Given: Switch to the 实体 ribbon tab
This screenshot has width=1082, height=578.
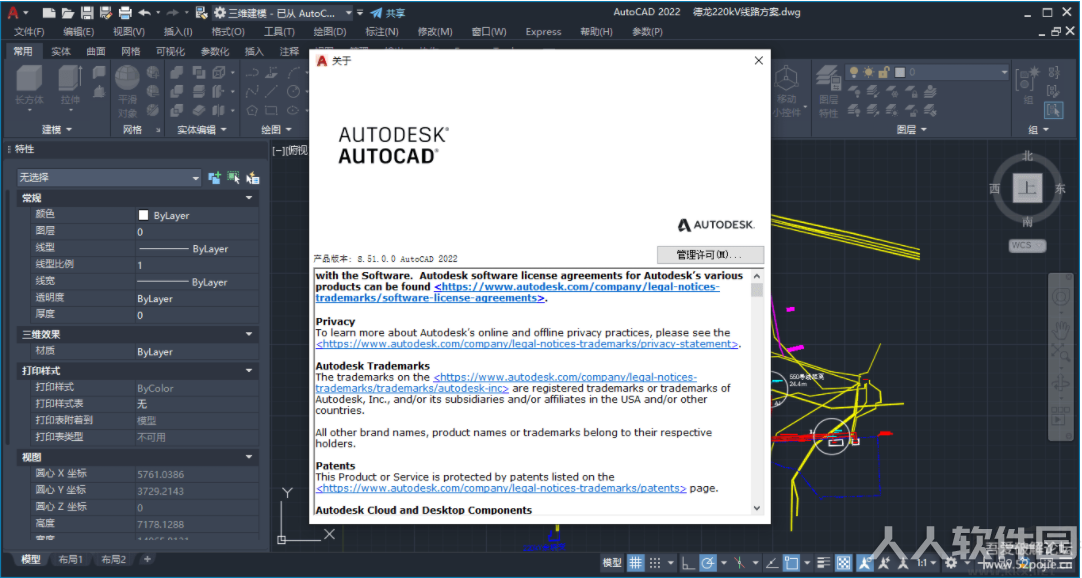Looking at the screenshot, I should (61, 52).
